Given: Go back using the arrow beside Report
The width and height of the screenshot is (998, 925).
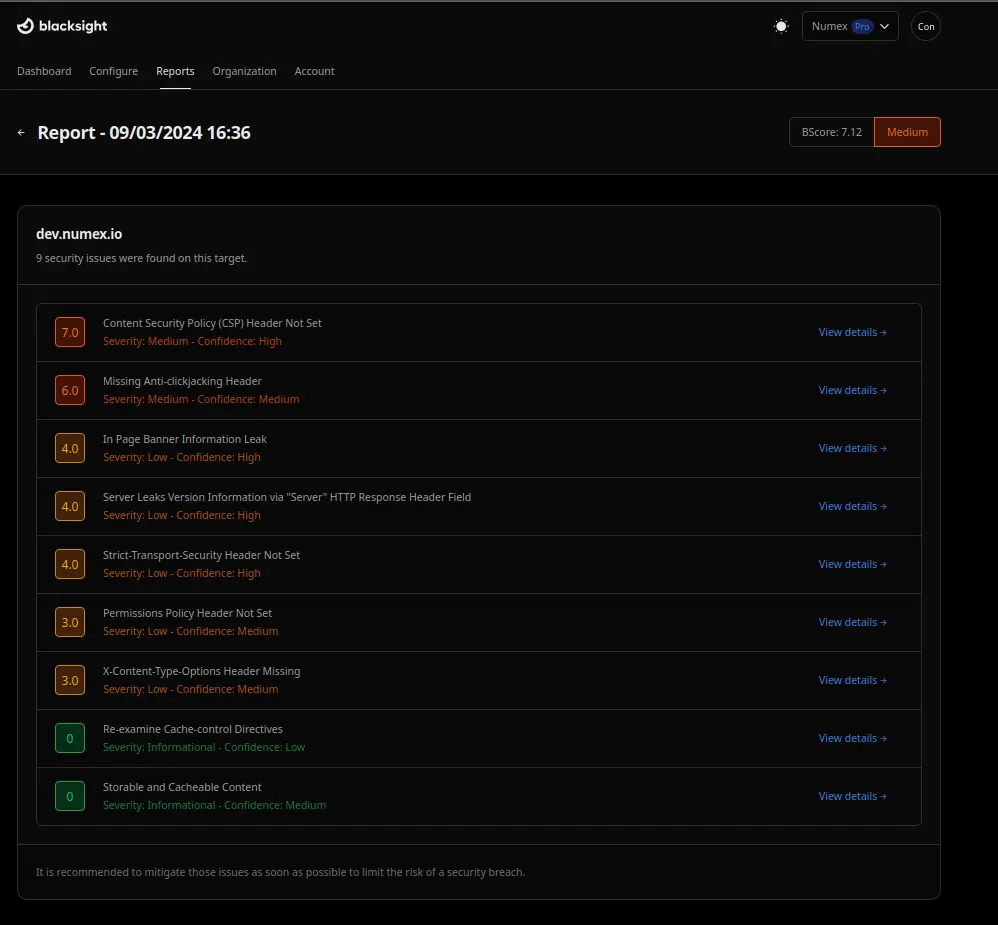Looking at the screenshot, I should 22,132.
